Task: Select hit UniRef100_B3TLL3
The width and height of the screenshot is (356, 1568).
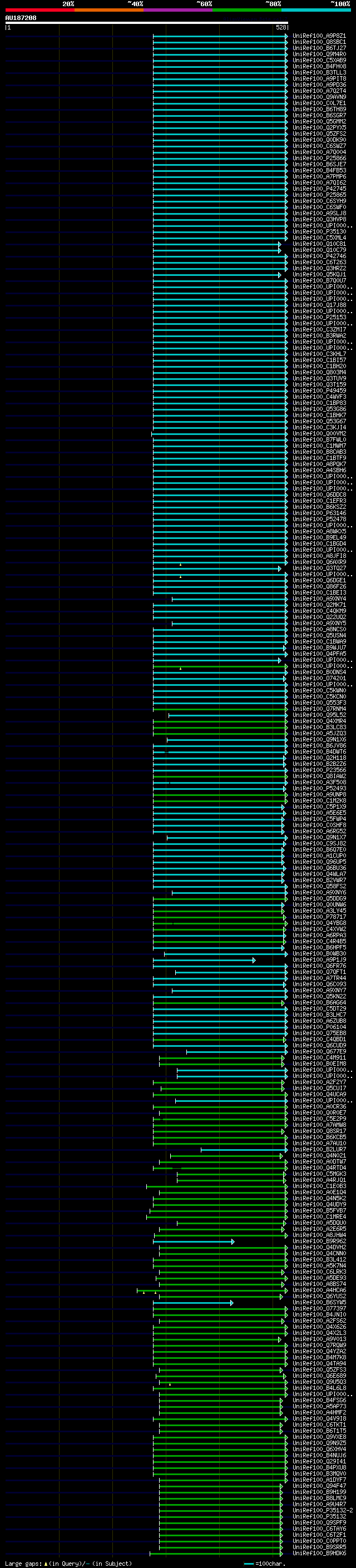Action: pos(319,72)
